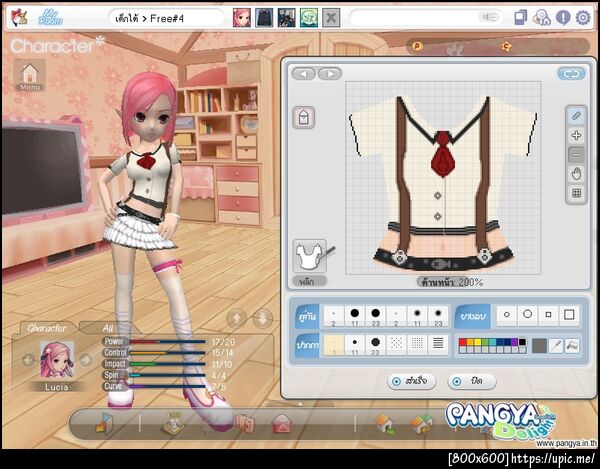
Task: Click the room name field Free#4
Action: coord(166,18)
